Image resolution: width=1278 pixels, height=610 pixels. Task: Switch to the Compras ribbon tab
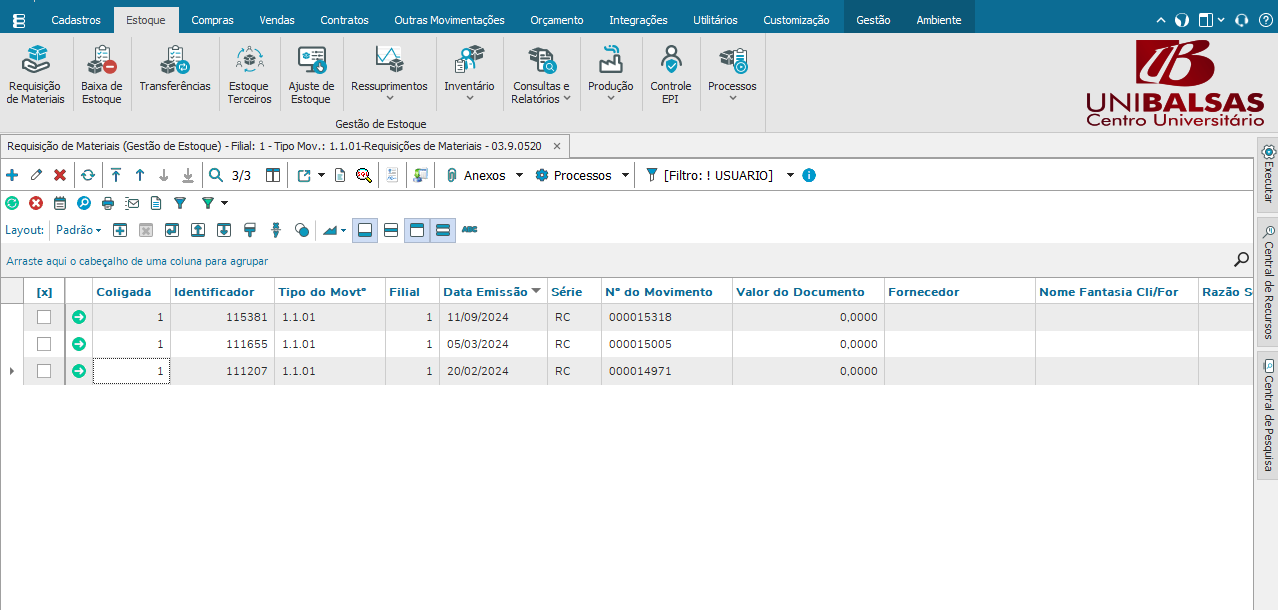pos(212,20)
